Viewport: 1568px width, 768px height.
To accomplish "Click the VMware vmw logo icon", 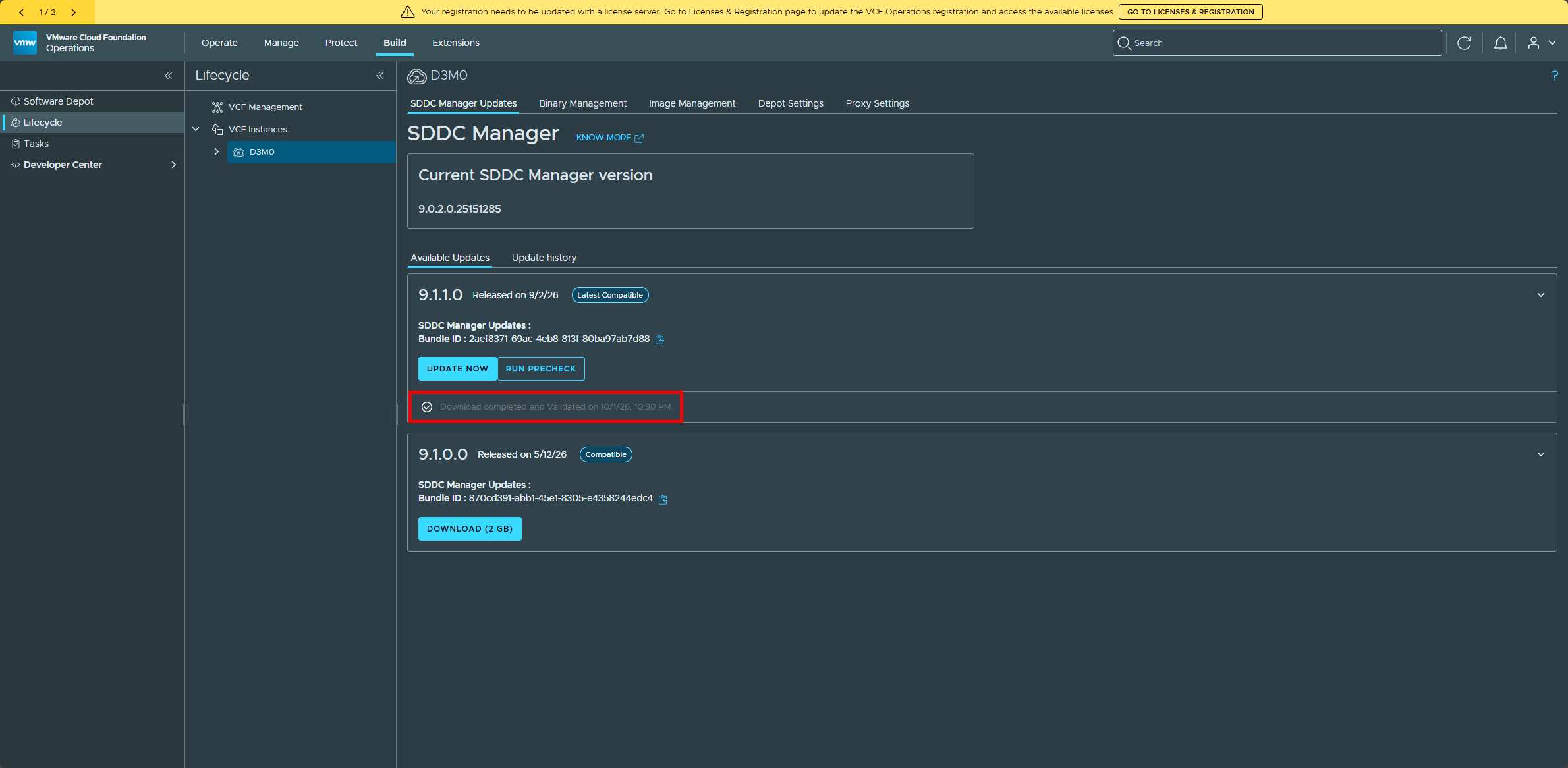I will tap(25, 43).
